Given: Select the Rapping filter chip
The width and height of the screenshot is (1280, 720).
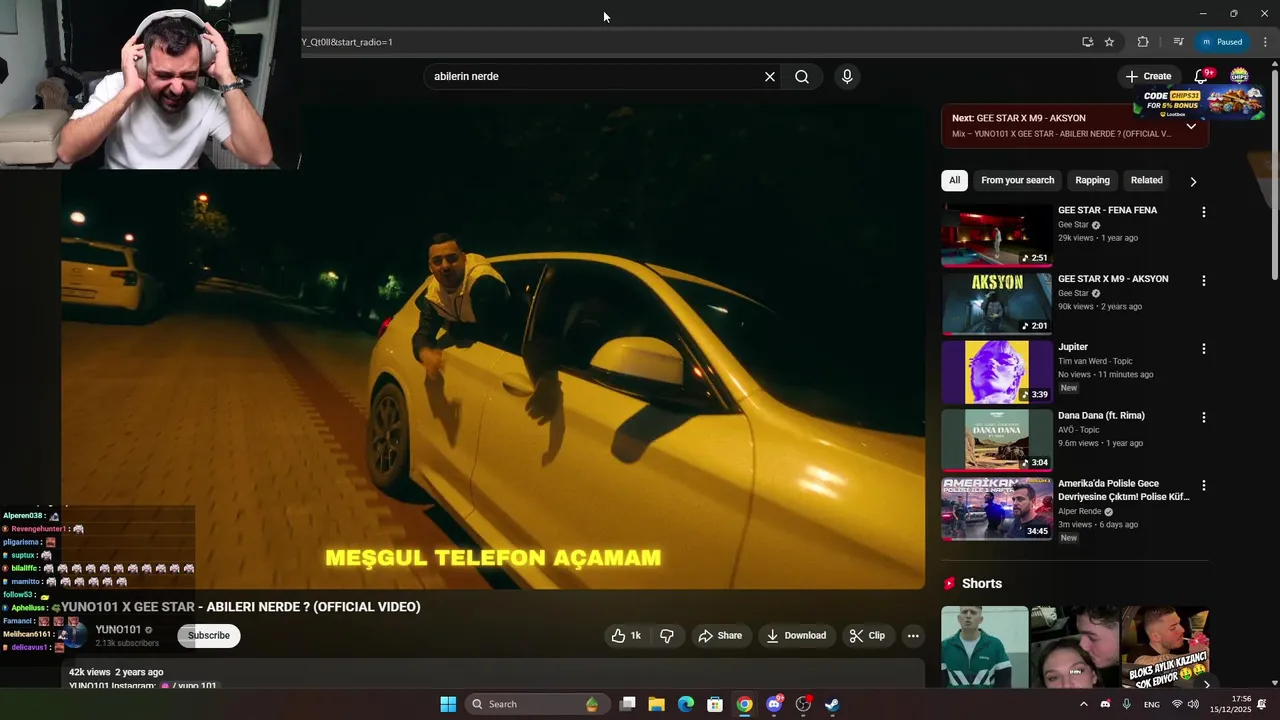Looking at the screenshot, I should tap(1092, 181).
